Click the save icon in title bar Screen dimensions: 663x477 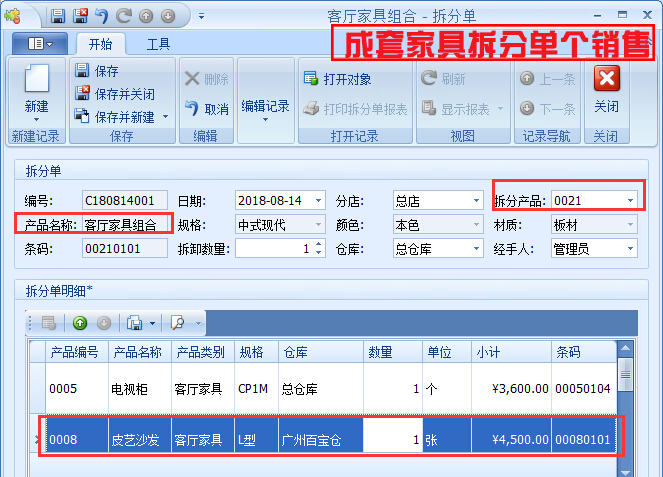coord(58,16)
